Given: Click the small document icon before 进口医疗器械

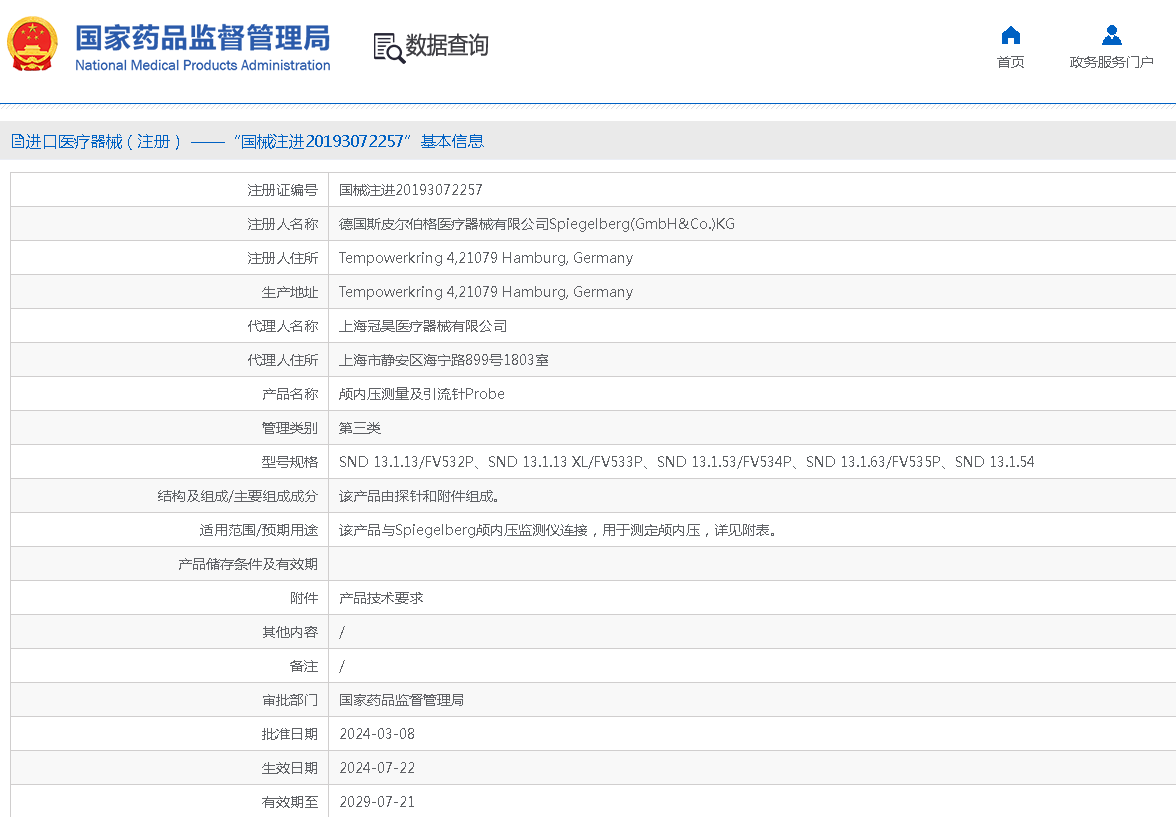Looking at the screenshot, I should point(17,142).
